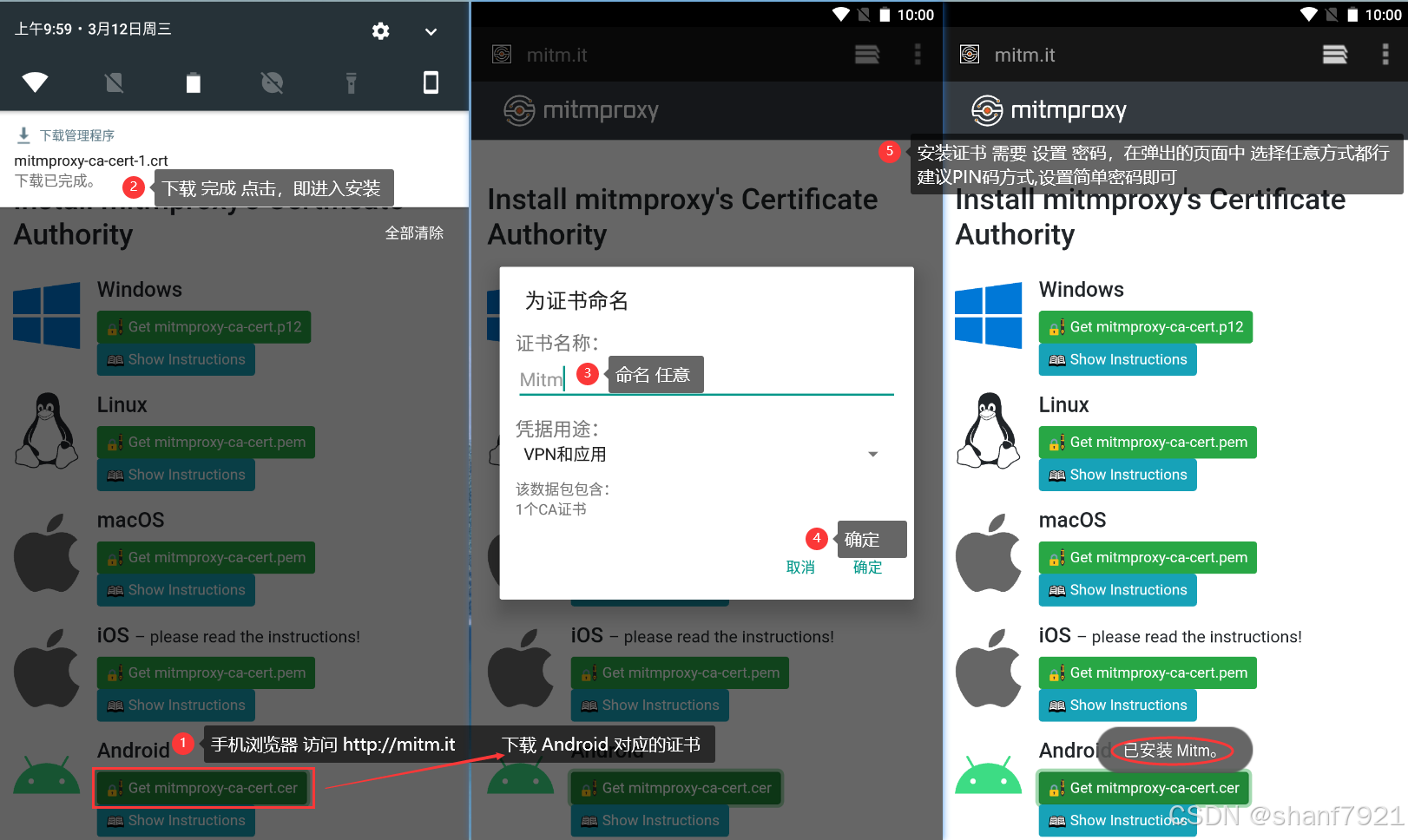The width and height of the screenshot is (1408, 840).
Task: Open credential use dropdown VPN和应用
Action: 701,455
